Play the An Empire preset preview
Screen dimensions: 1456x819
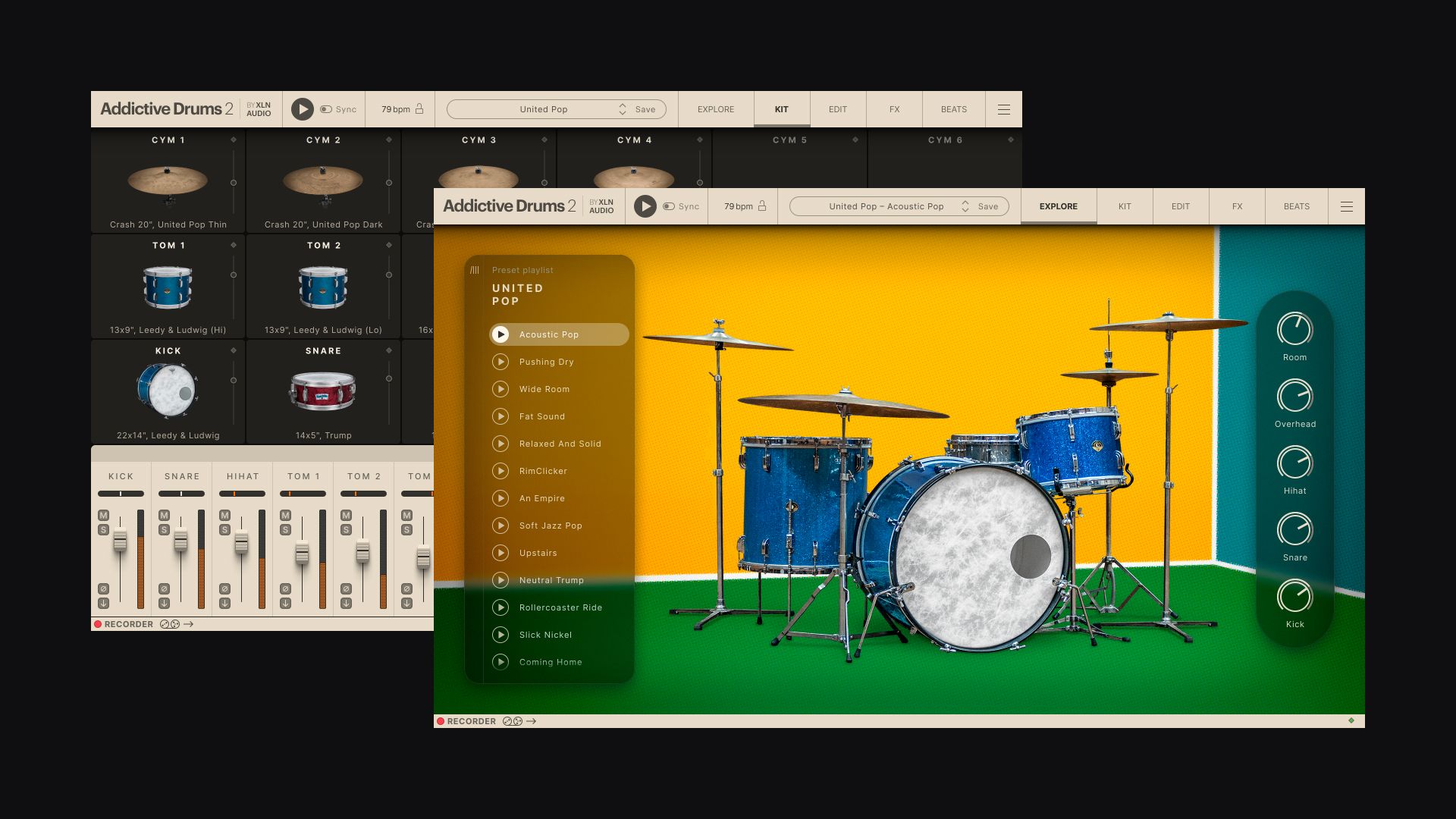pyautogui.click(x=500, y=498)
